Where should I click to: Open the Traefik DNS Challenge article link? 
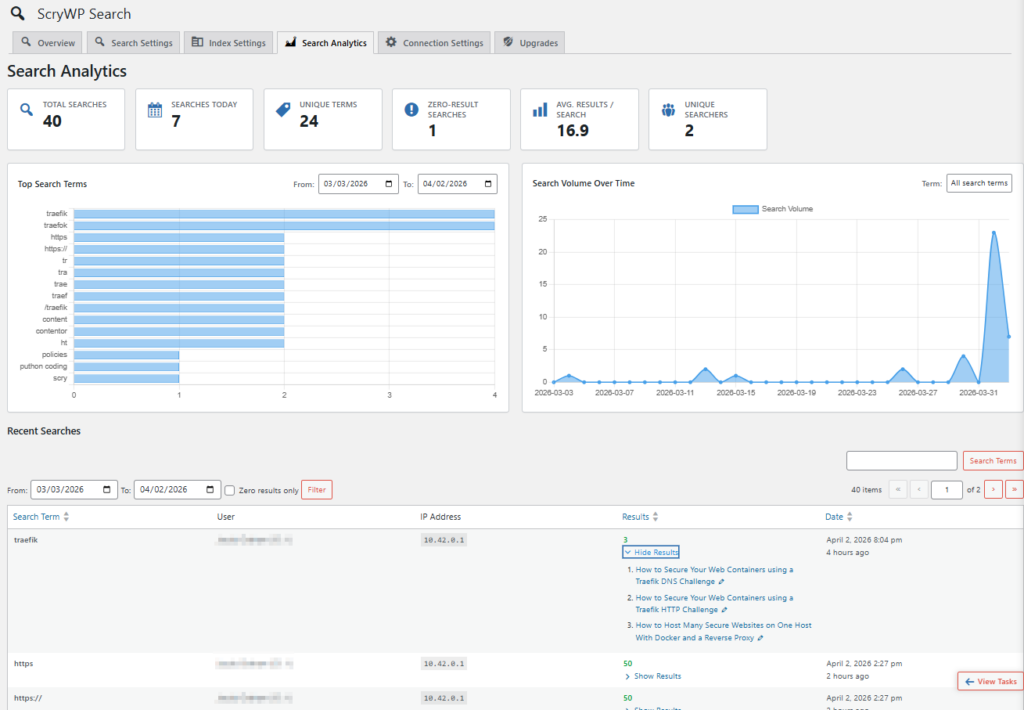coord(714,575)
